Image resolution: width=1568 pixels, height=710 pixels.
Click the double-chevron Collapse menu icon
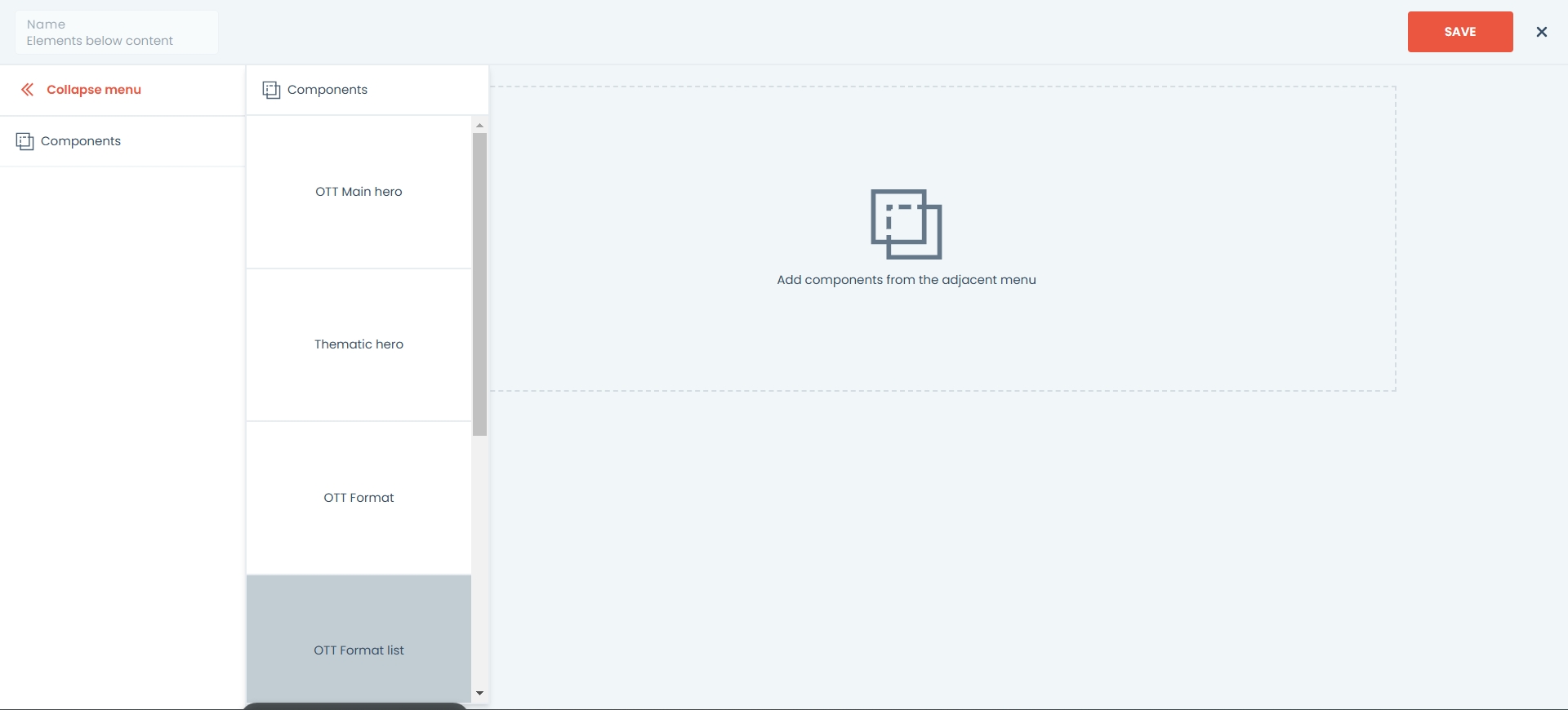point(27,90)
